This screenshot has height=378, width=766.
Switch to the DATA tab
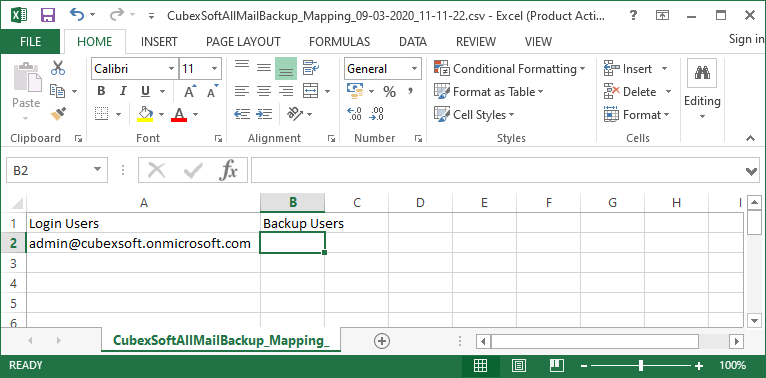413,42
